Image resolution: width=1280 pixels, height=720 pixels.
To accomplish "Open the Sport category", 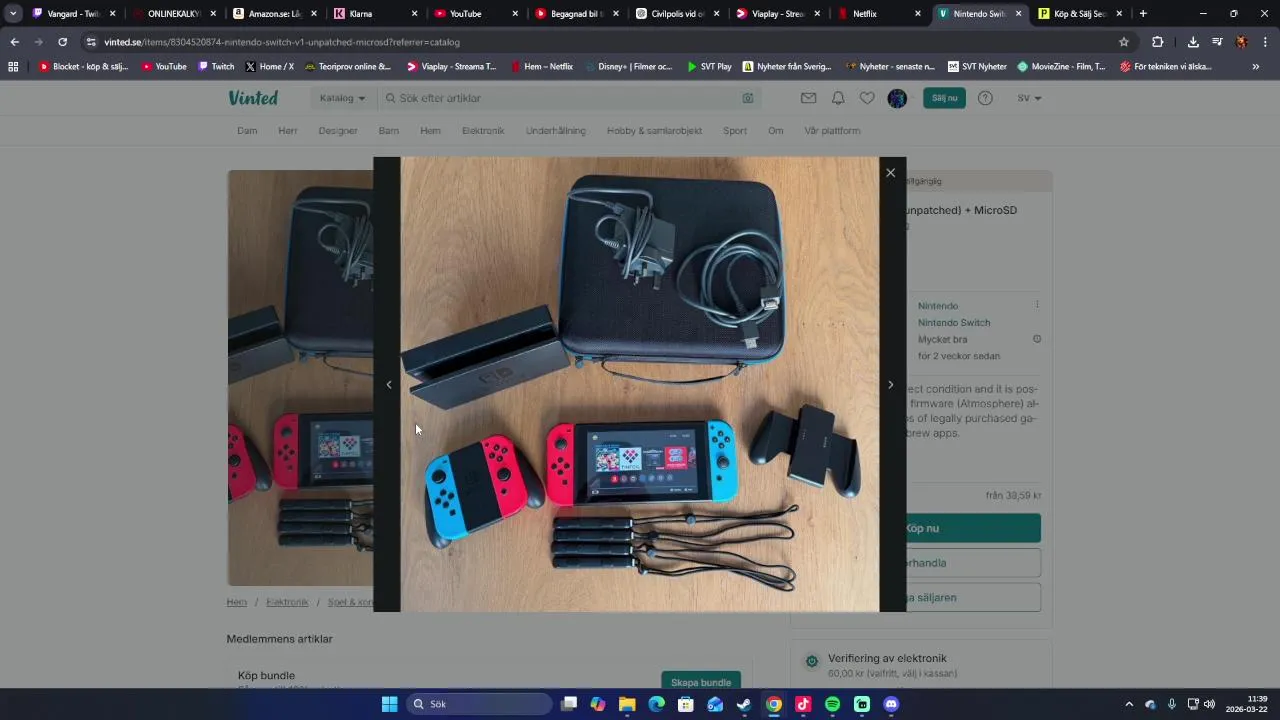I will tap(735, 131).
